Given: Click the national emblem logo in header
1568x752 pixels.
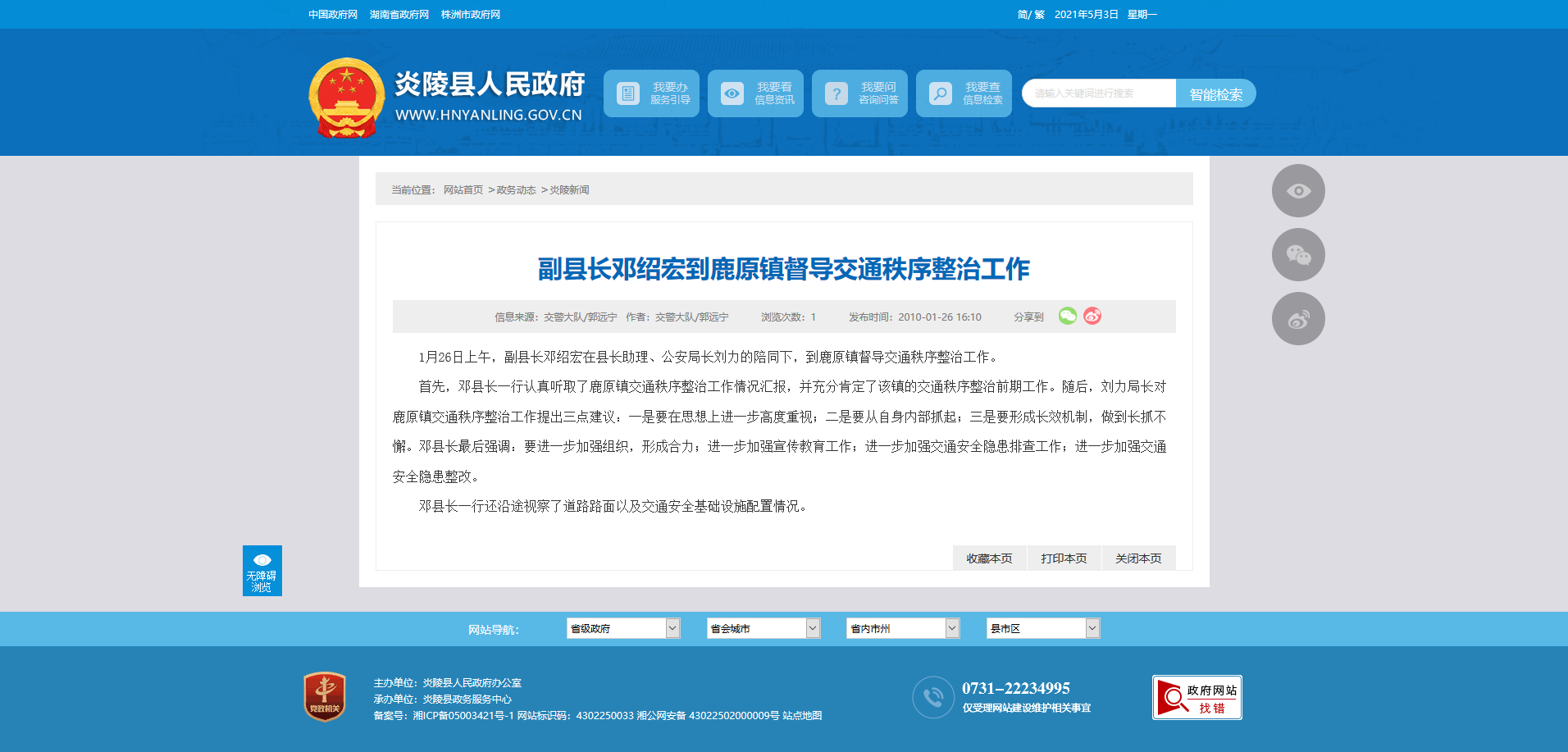Looking at the screenshot, I should click(346, 98).
